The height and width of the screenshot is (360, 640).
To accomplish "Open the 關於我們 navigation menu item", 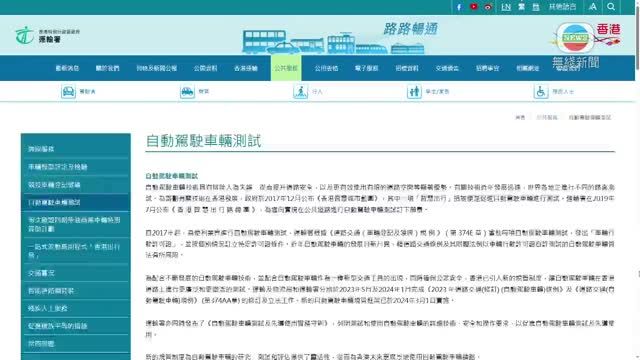I will click(107, 68).
